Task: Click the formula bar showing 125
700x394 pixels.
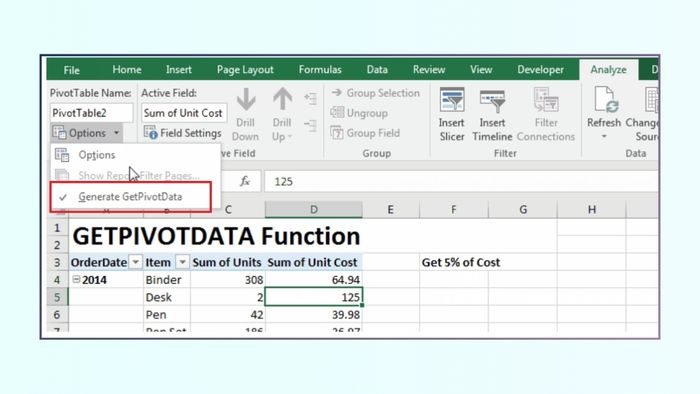Action: pyautogui.click(x=461, y=182)
